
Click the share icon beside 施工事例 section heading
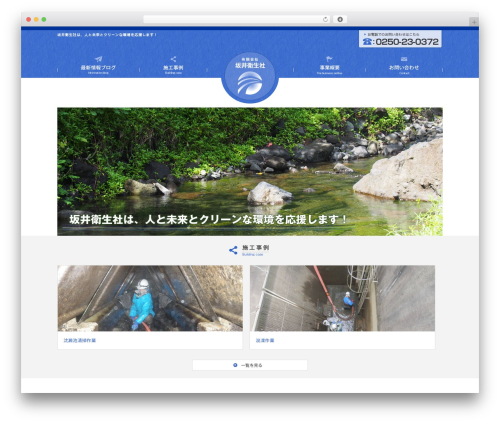point(233,250)
